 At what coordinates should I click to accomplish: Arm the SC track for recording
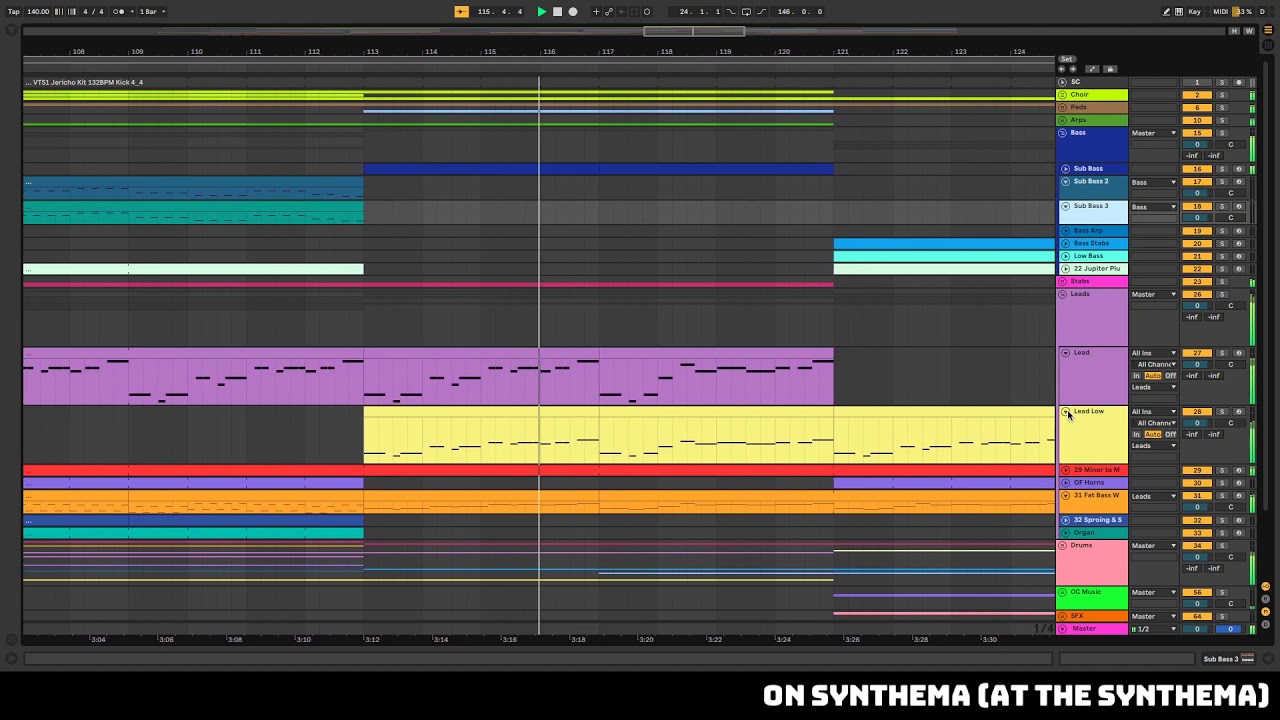tap(1239, 82)
